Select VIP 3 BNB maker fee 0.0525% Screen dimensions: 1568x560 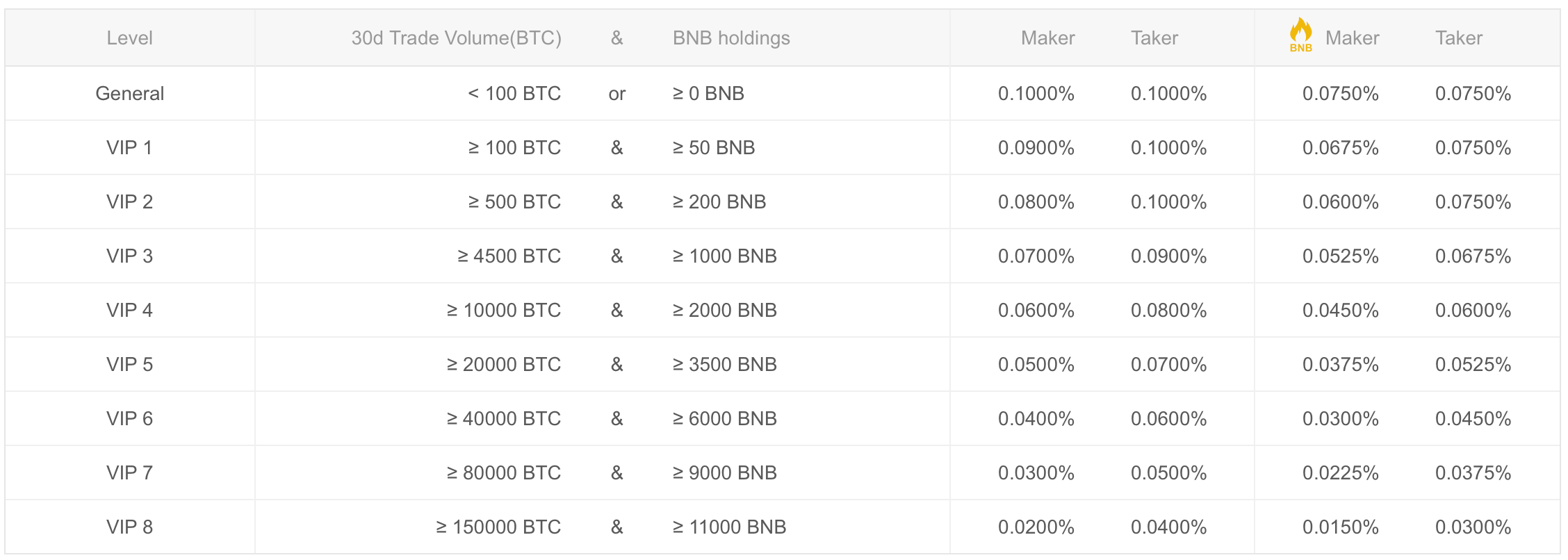point(1341,256)
